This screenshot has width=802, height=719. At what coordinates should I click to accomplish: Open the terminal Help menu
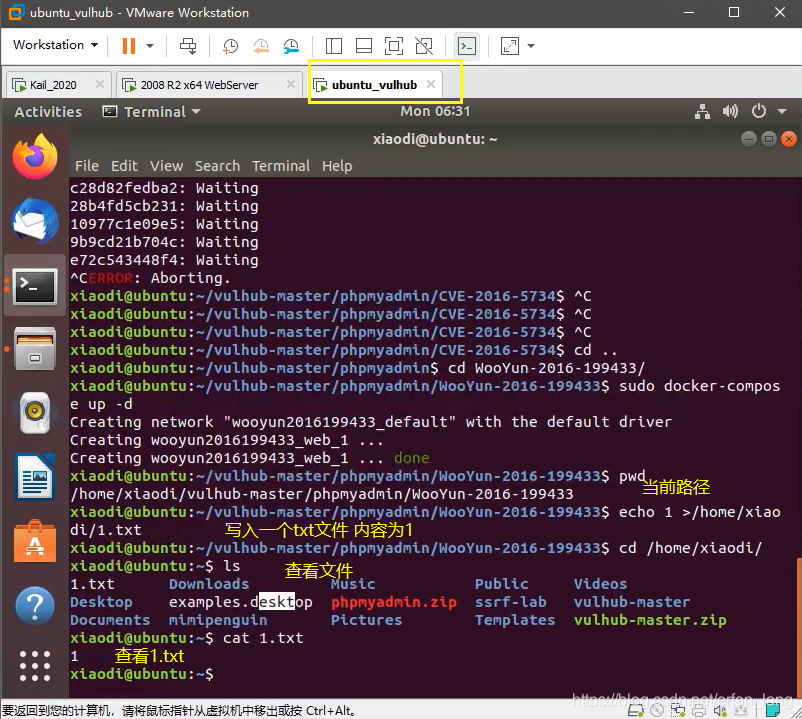(337, 166)
